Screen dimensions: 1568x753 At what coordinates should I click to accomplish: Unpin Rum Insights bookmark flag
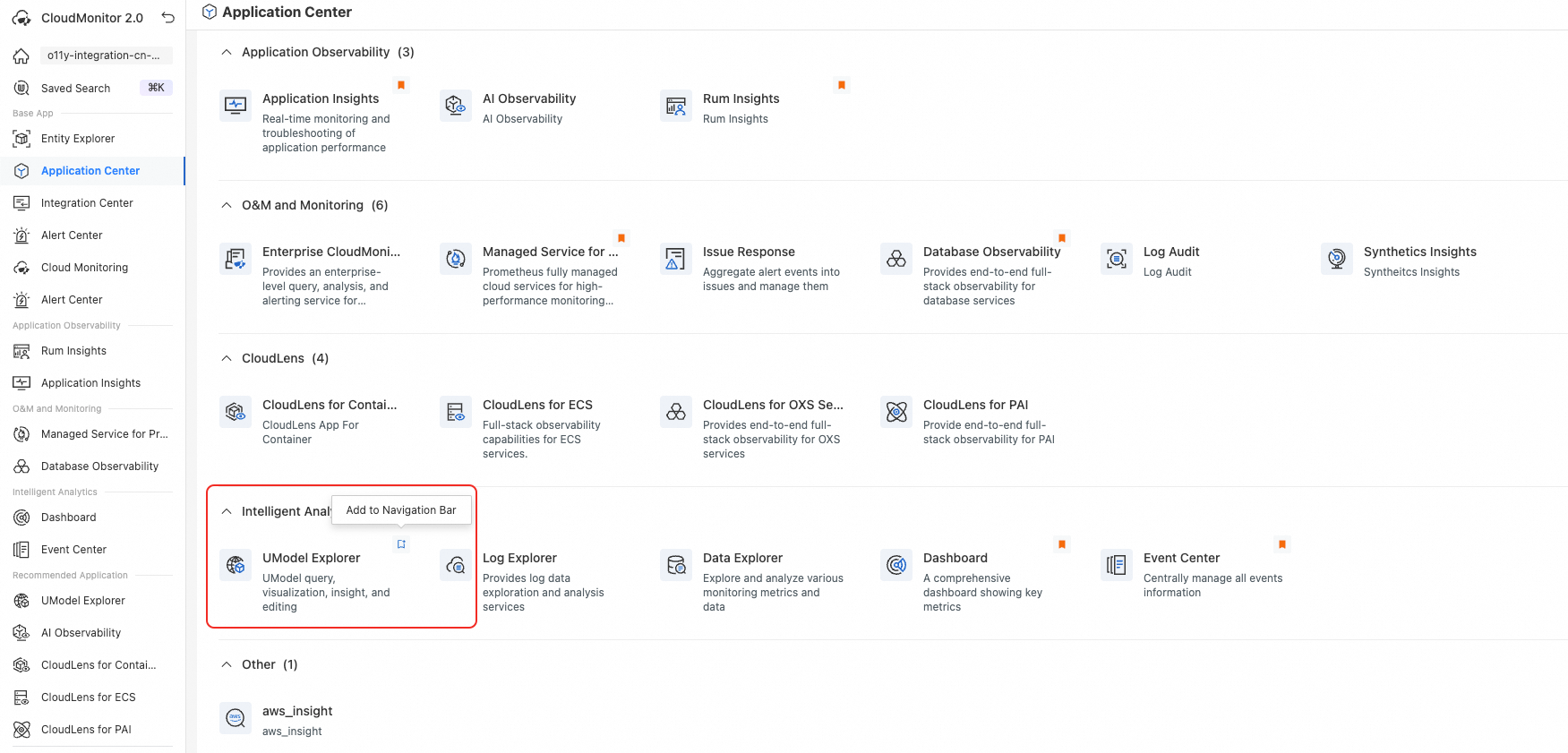click(842, 85)
